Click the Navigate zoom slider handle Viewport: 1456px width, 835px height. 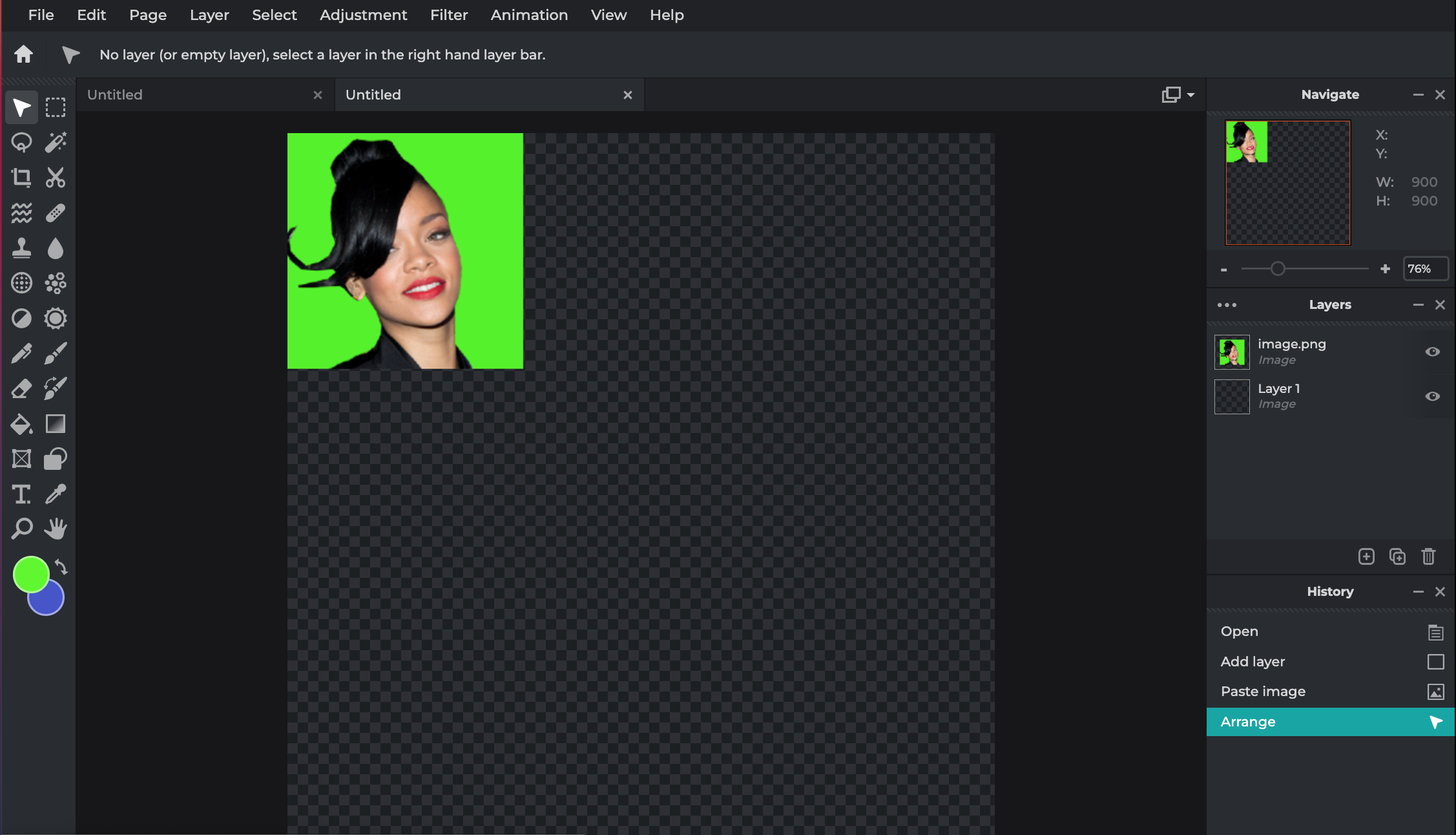tap(1278, 269)
